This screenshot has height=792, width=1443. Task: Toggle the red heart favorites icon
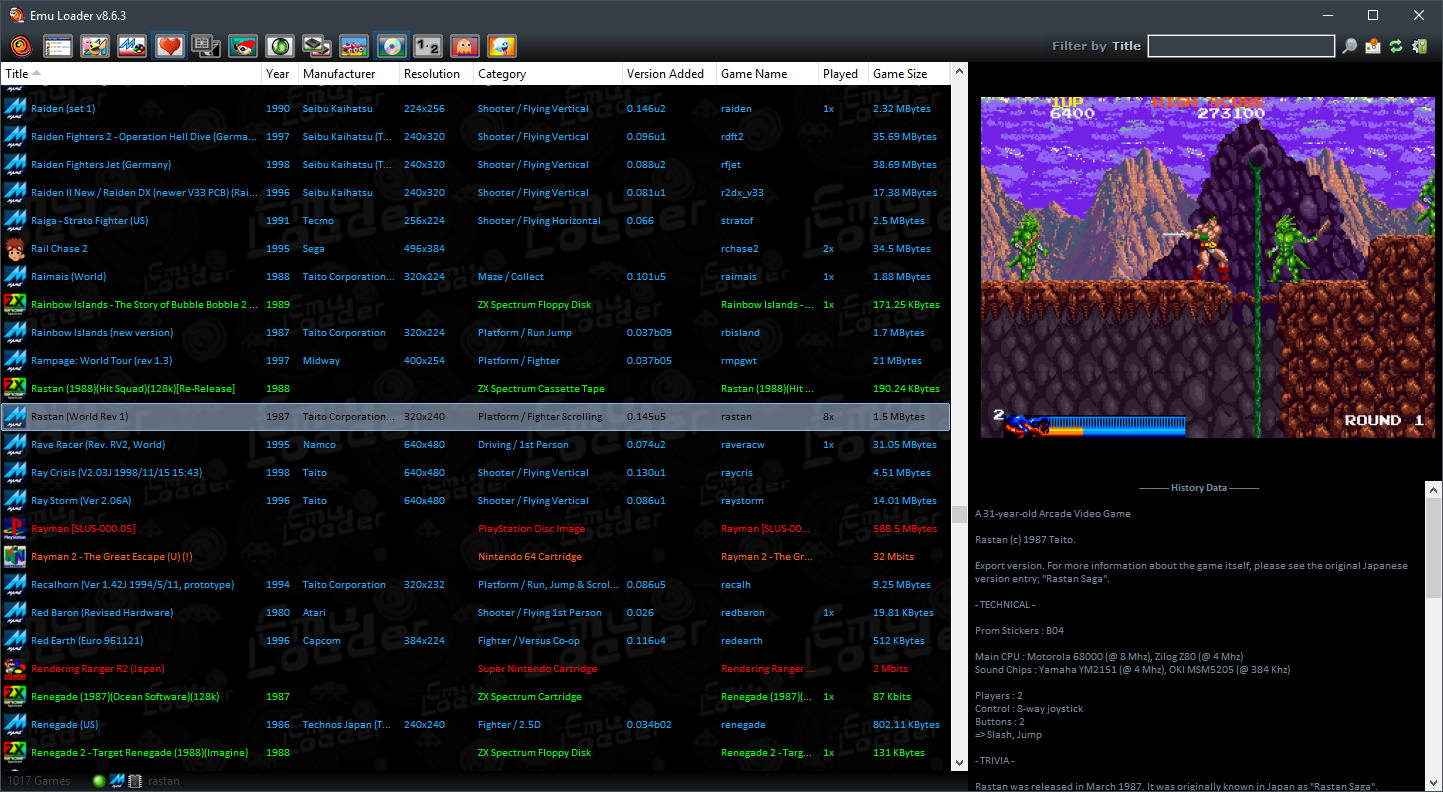click(169, 46)
